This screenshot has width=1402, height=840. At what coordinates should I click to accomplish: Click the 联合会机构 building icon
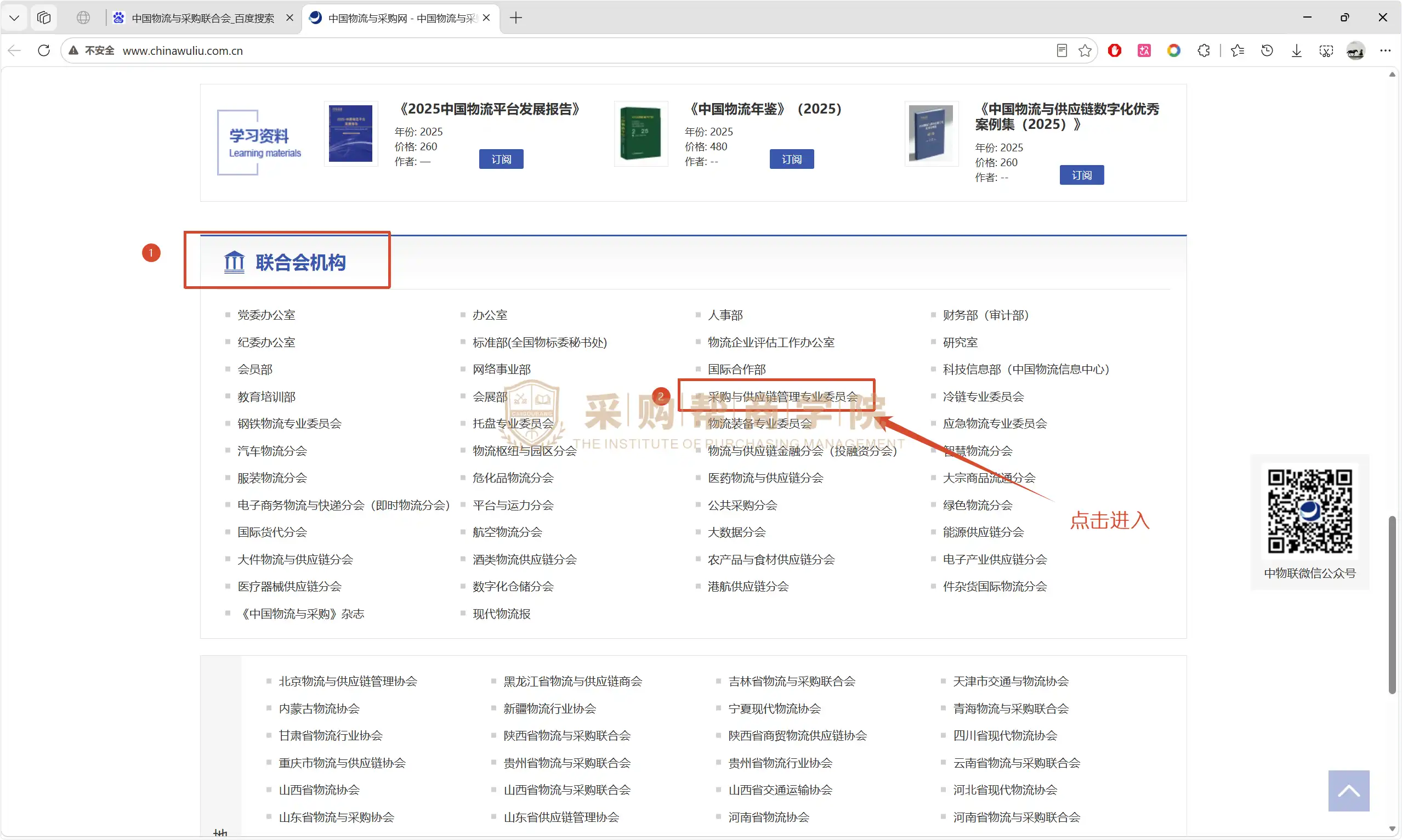[x=234, y=262]
